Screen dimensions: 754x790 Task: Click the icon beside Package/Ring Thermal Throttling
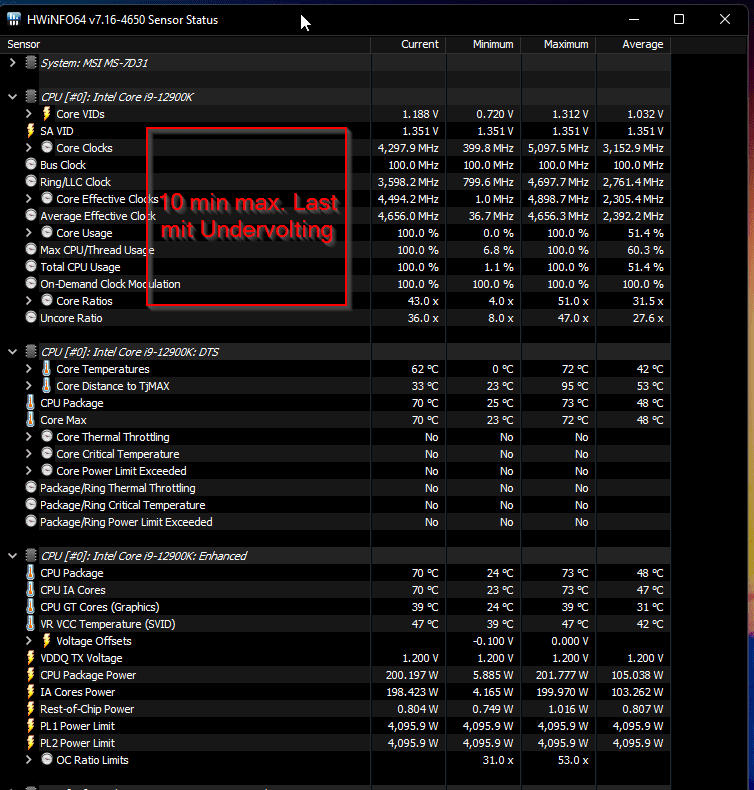pyautogui.click(x=31, y=488)
